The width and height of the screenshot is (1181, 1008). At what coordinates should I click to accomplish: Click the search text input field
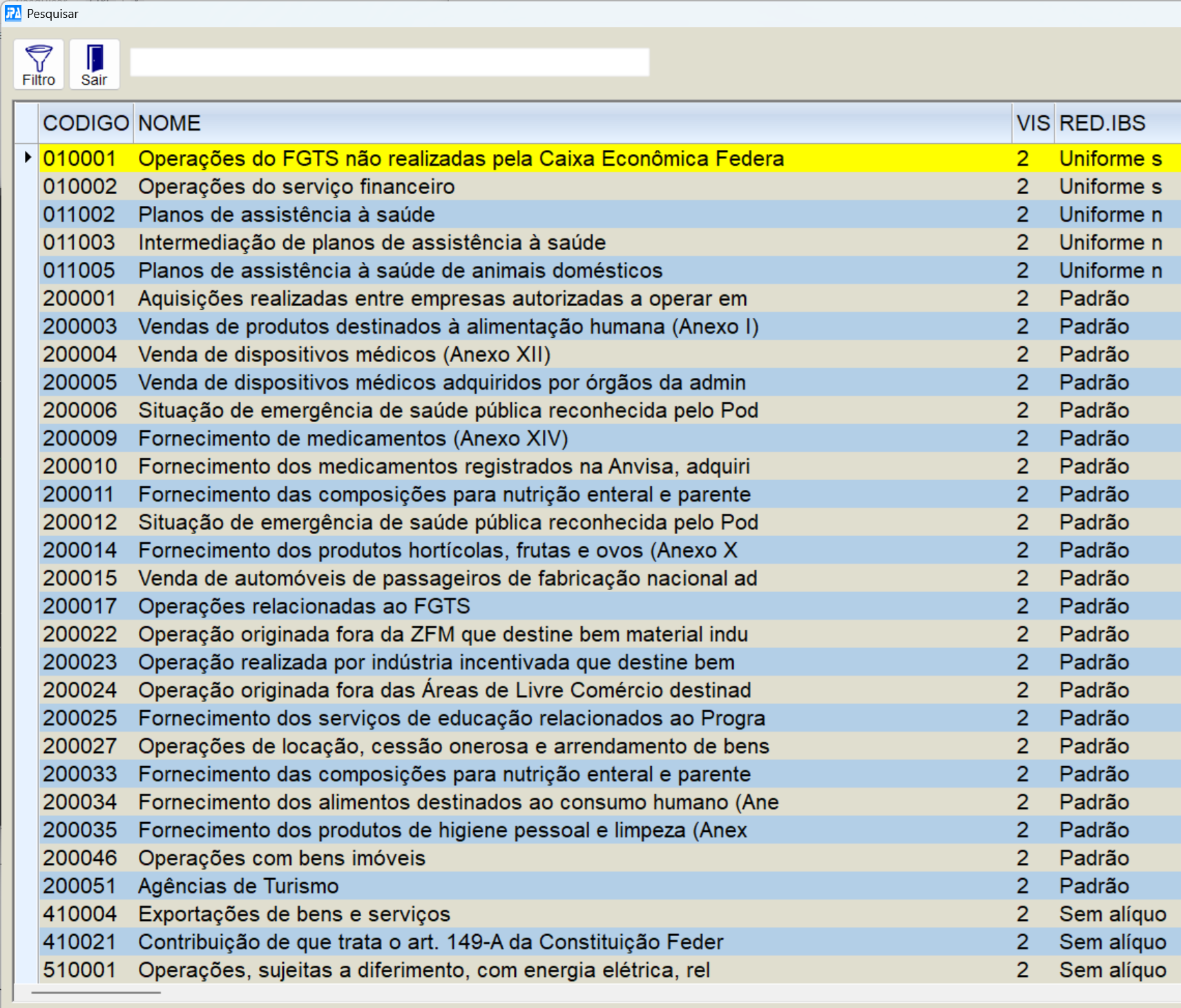pos(389,62)
